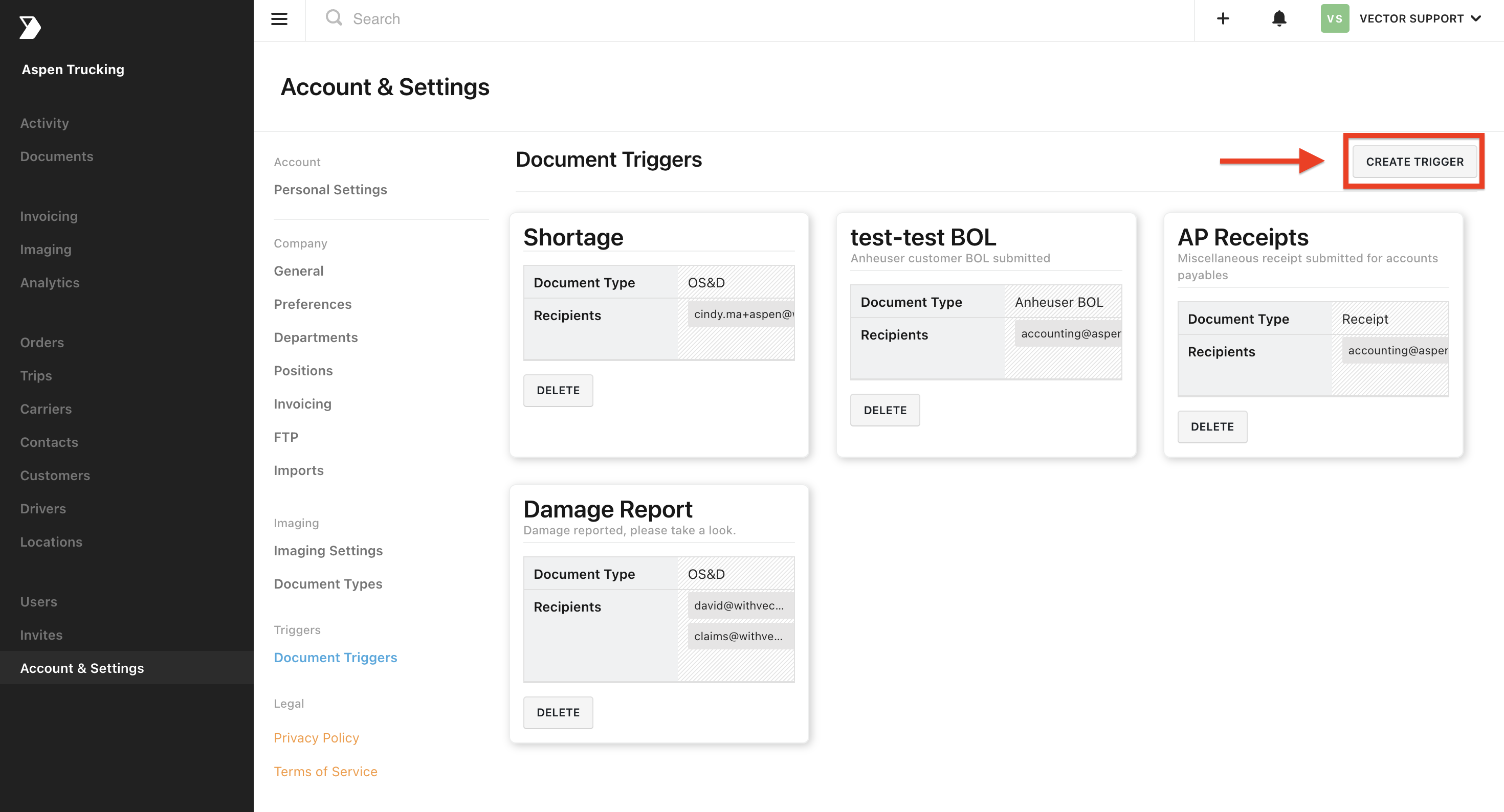Open Customers in the sidebar
The height and width of the screenshot is (812, 1504).
[55, 475]
